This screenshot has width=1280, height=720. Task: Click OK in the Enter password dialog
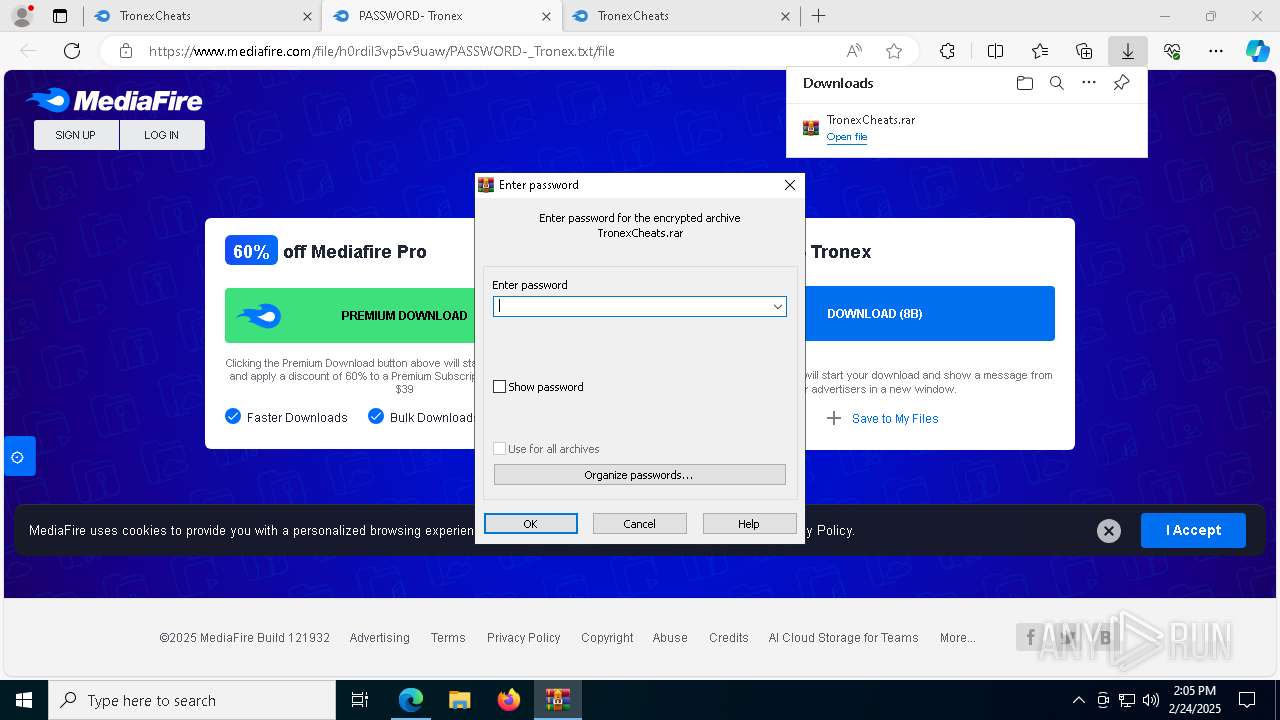(531, 524)
